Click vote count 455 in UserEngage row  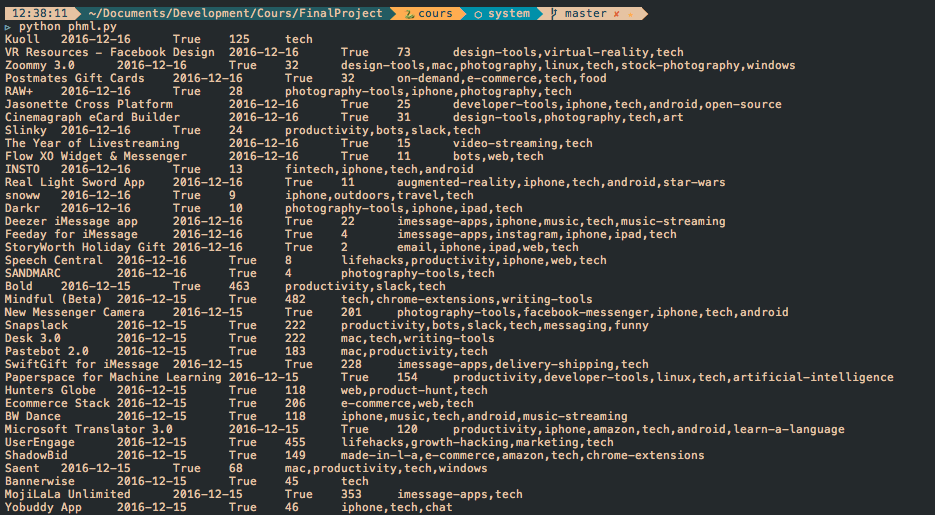pos(295,443)
